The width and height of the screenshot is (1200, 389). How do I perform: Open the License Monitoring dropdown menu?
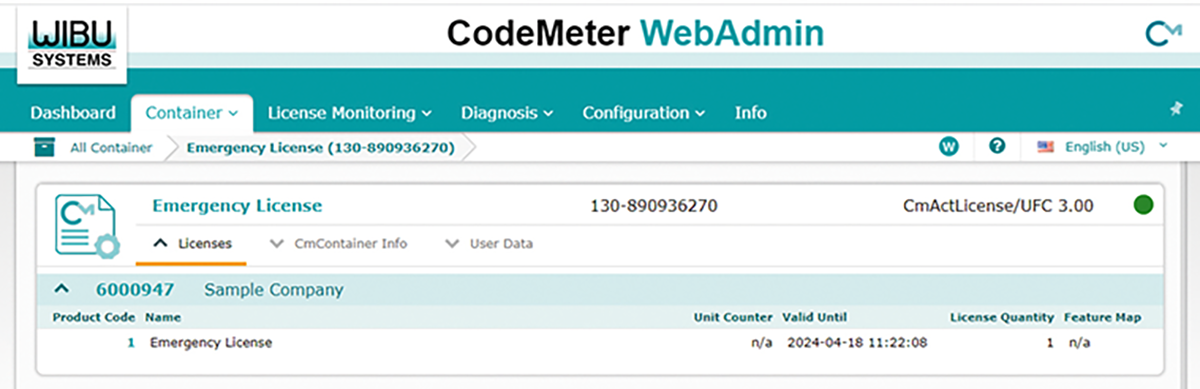349,113
